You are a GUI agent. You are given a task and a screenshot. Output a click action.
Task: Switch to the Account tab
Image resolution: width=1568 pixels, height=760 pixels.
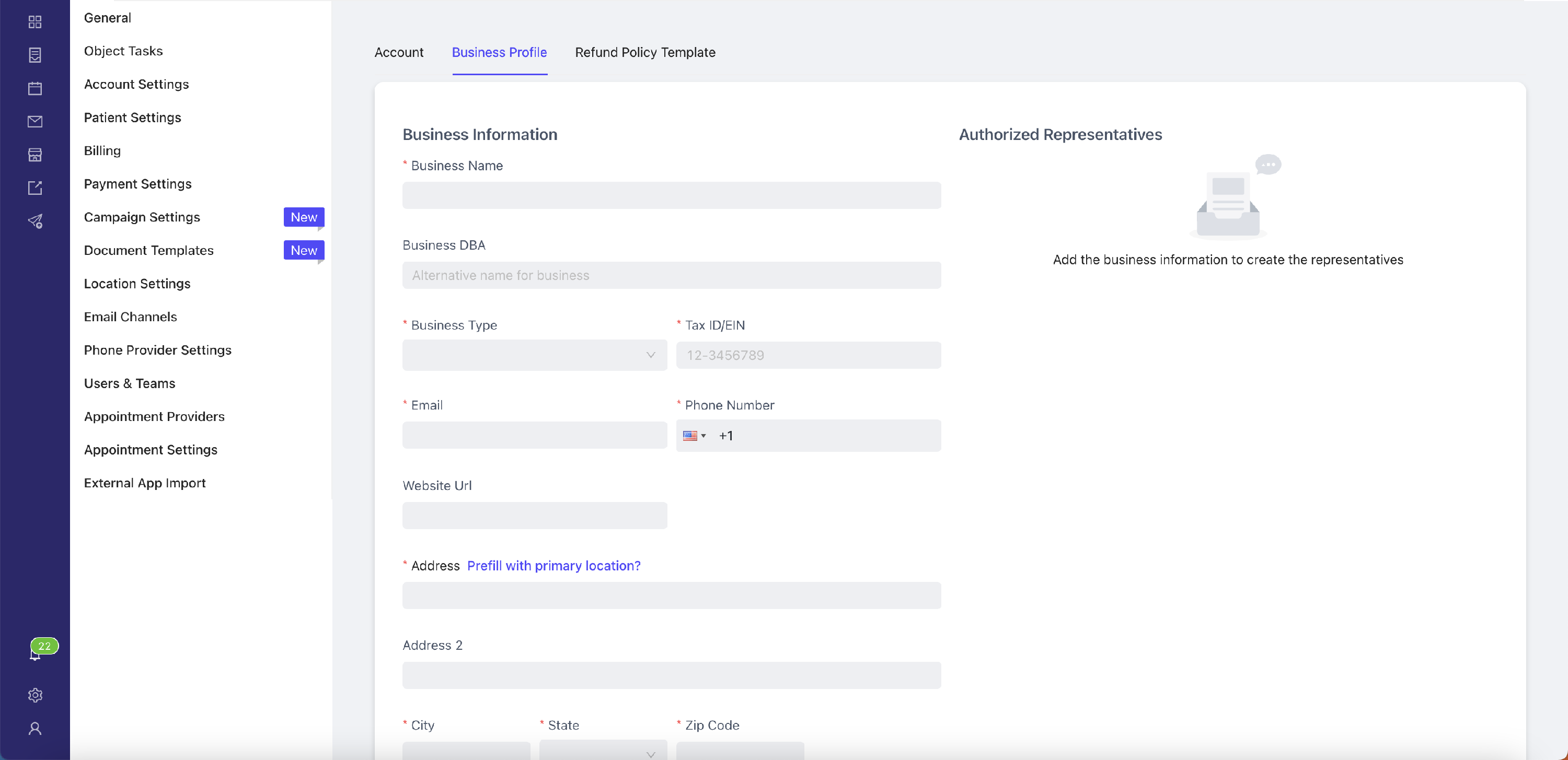point(399,52)
